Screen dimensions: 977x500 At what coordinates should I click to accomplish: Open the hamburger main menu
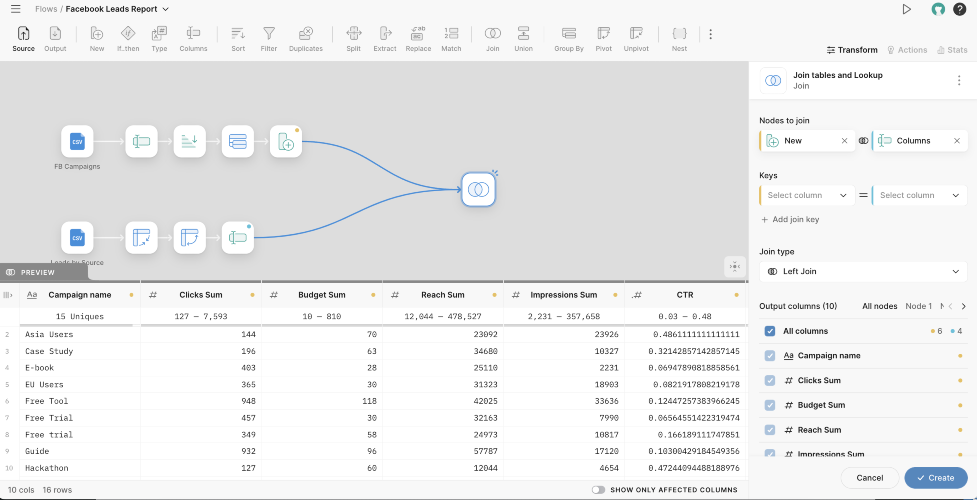pos(16,9)
